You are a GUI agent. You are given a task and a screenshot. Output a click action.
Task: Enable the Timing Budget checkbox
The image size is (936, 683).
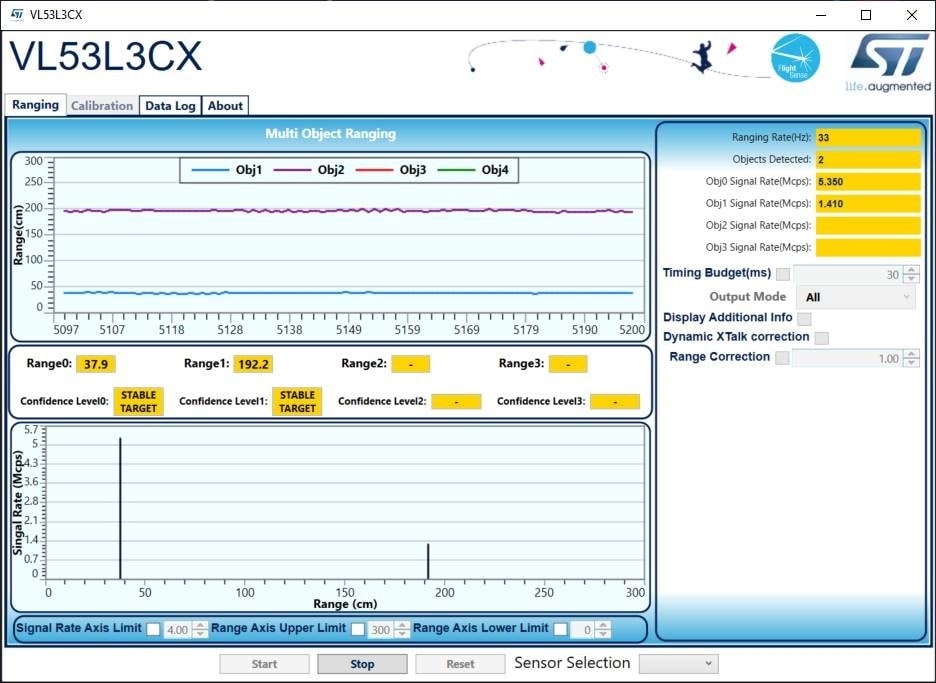tap(783, 274)
